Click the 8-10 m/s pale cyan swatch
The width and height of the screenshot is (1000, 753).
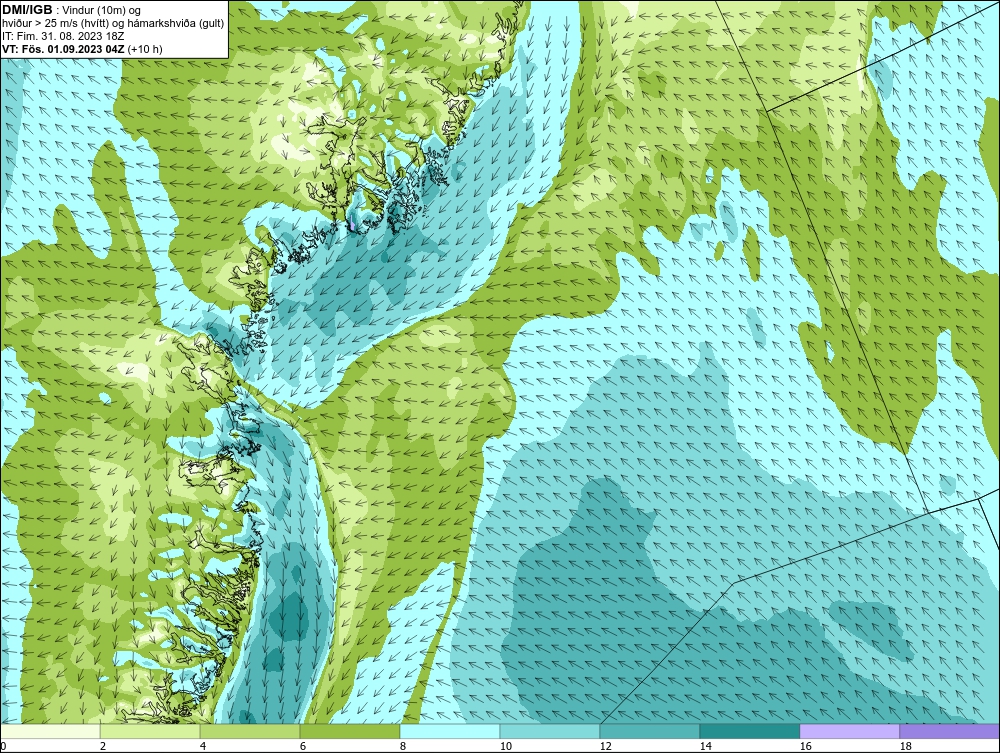(x=450, y=731)
